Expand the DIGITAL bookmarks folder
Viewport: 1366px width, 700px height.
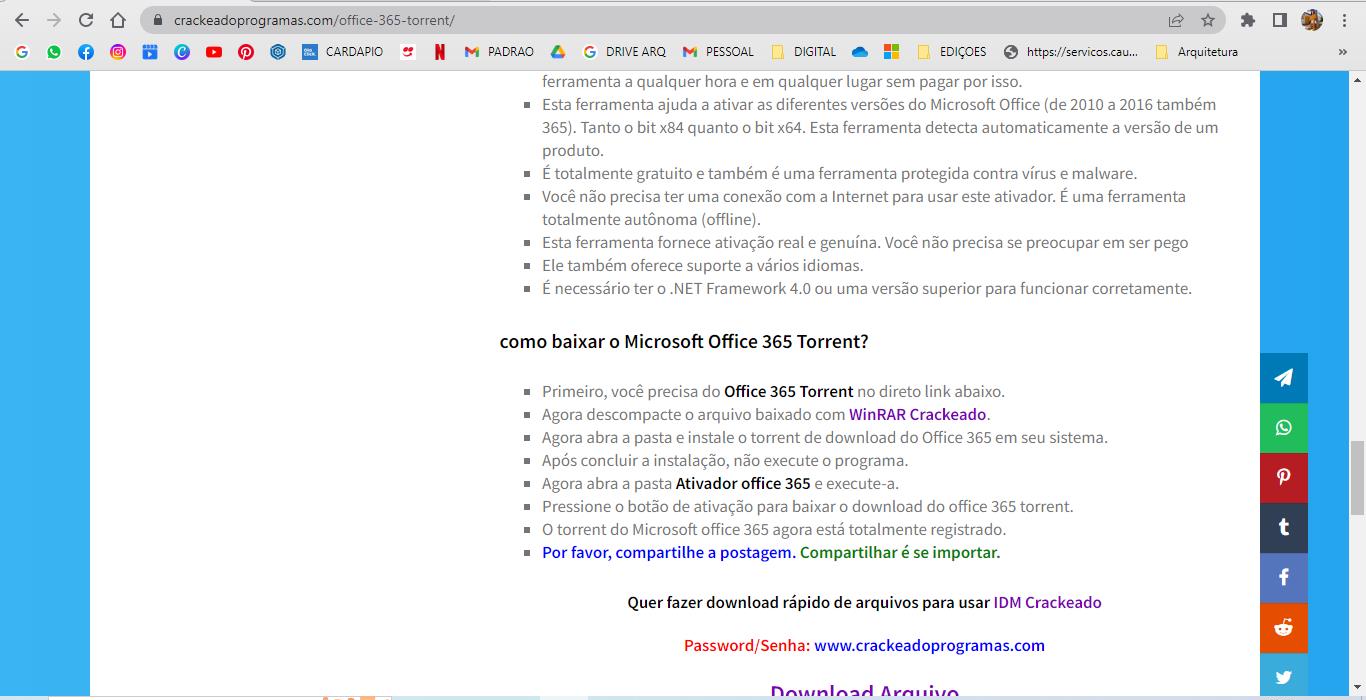(803, 52)
